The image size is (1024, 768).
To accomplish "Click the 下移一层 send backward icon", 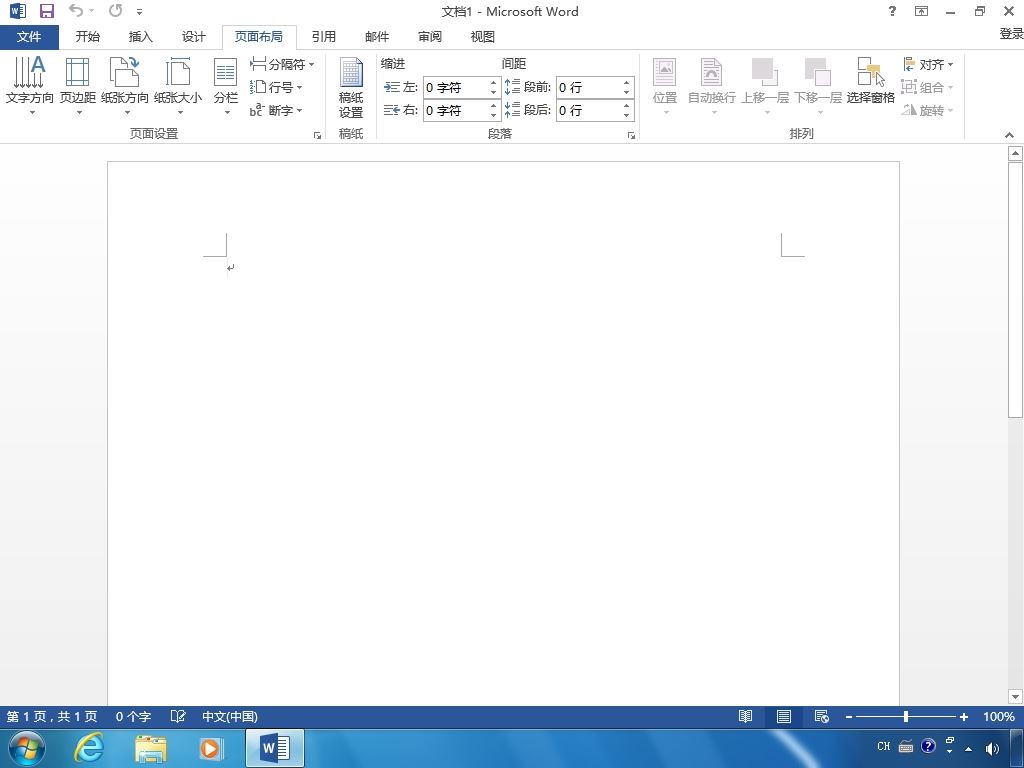I will [x=818, y=72].
